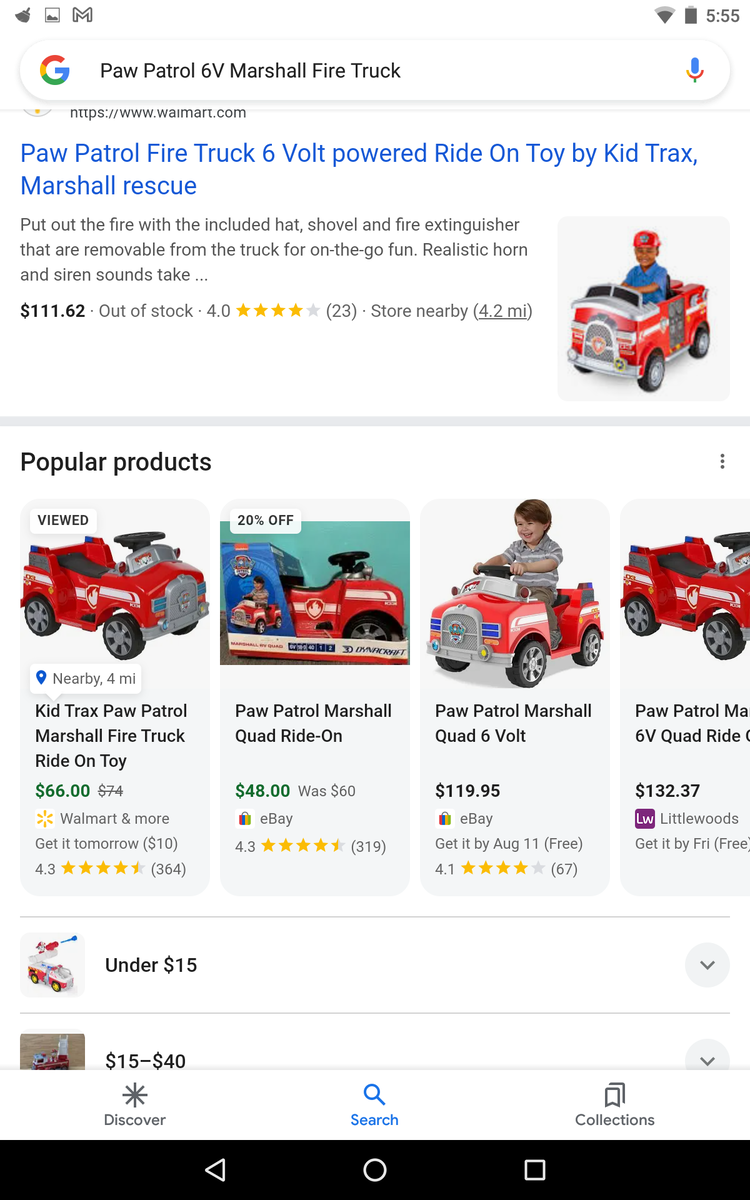Tap the Store nearby 4.2 mi link
Screen dimensions: 750x1200
501,311
